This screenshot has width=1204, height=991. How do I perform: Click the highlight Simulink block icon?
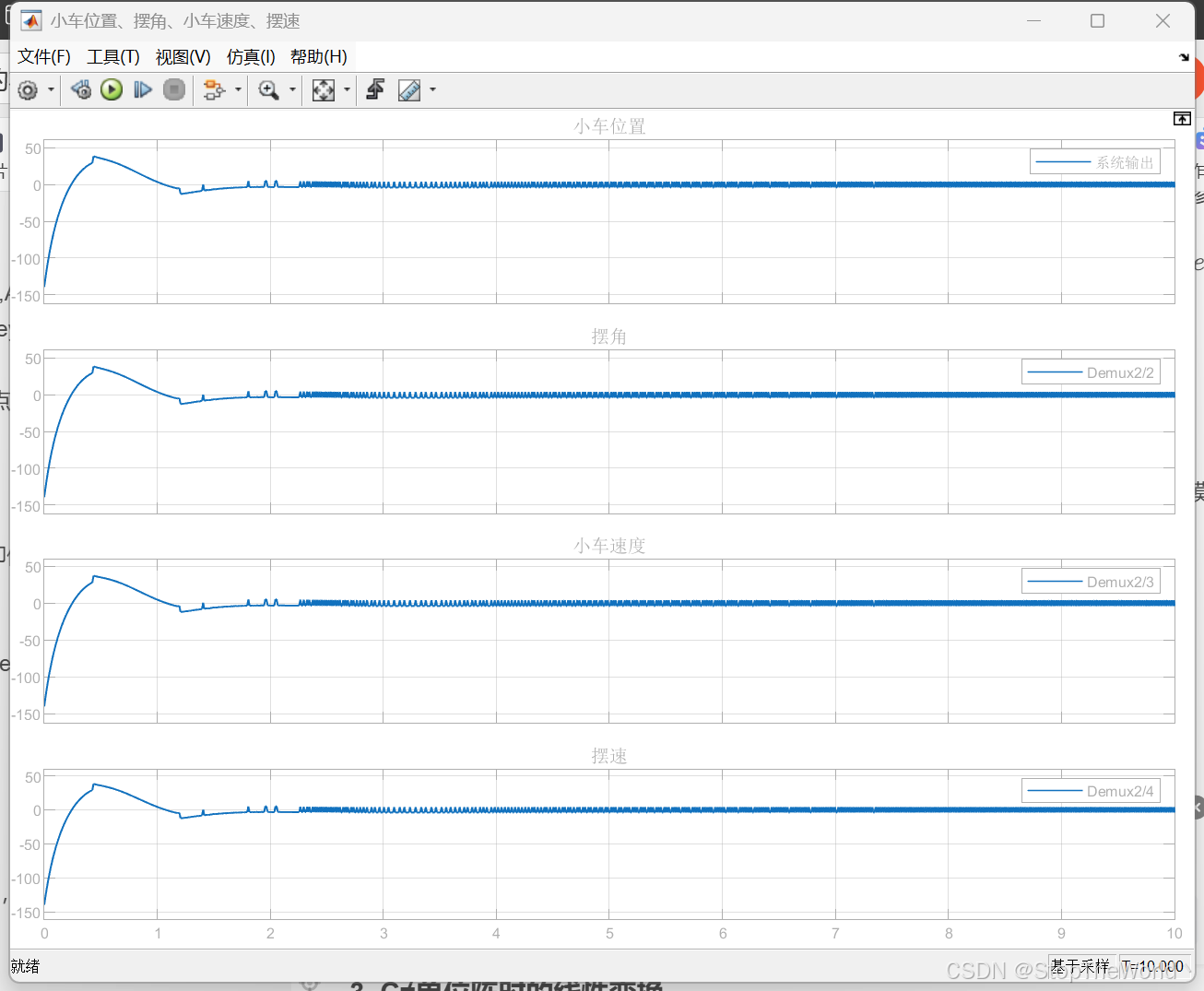coord(214,89)
